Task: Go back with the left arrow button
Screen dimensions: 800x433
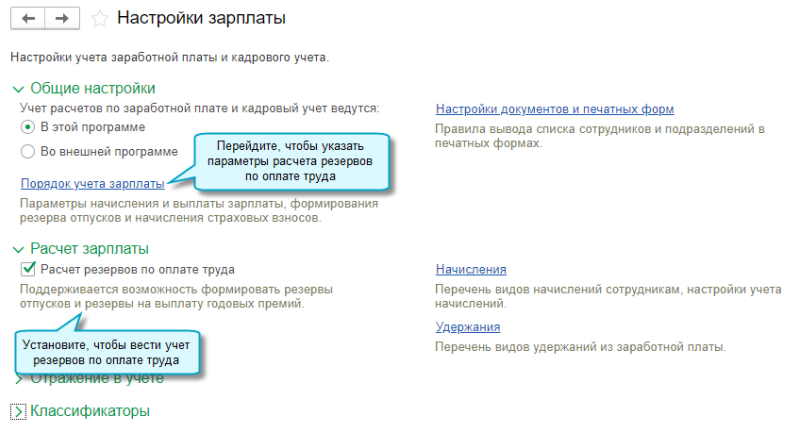Action: 28,19
